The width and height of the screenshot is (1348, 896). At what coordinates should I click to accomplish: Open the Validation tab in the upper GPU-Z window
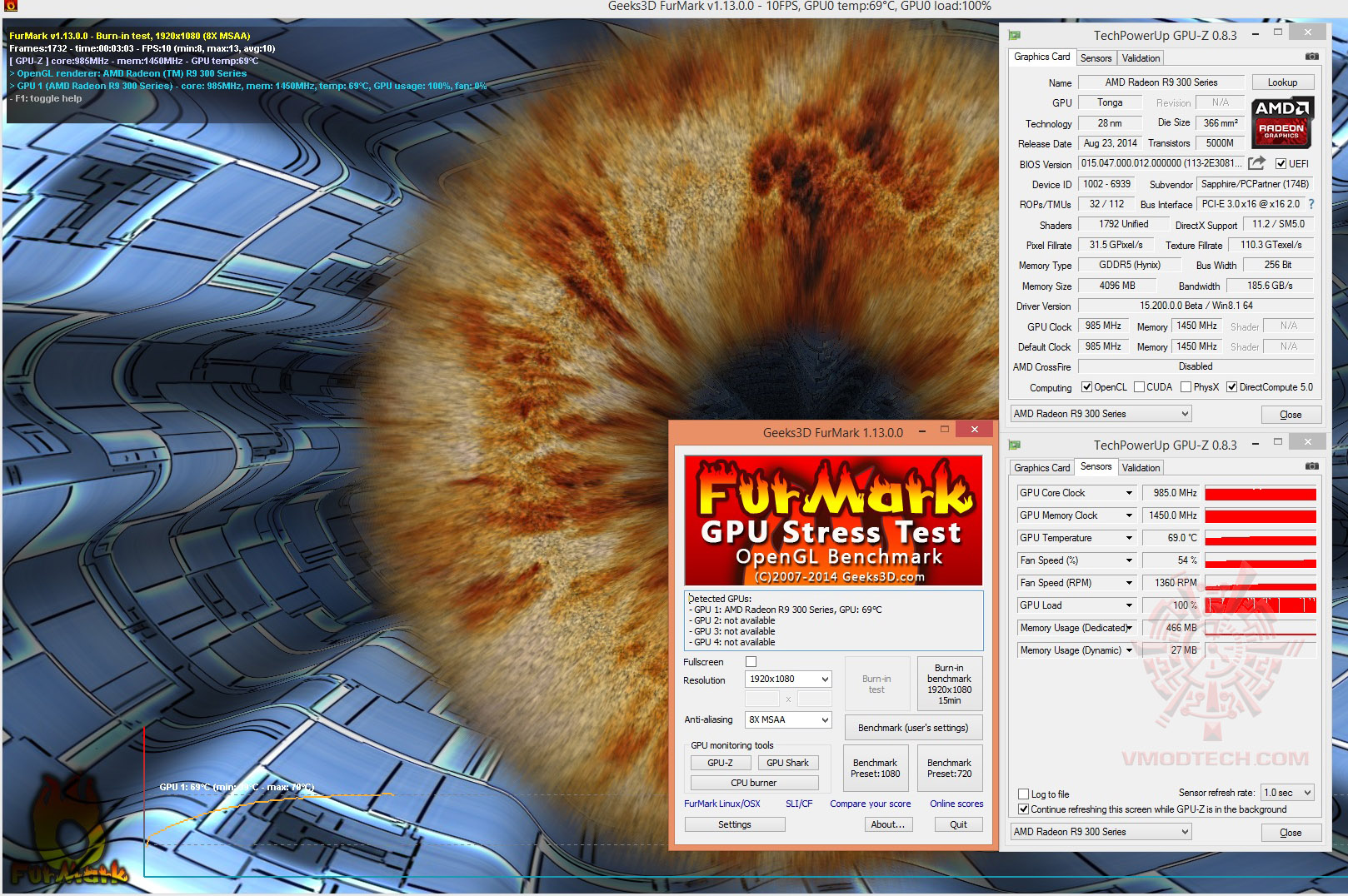coord(1140,58)
